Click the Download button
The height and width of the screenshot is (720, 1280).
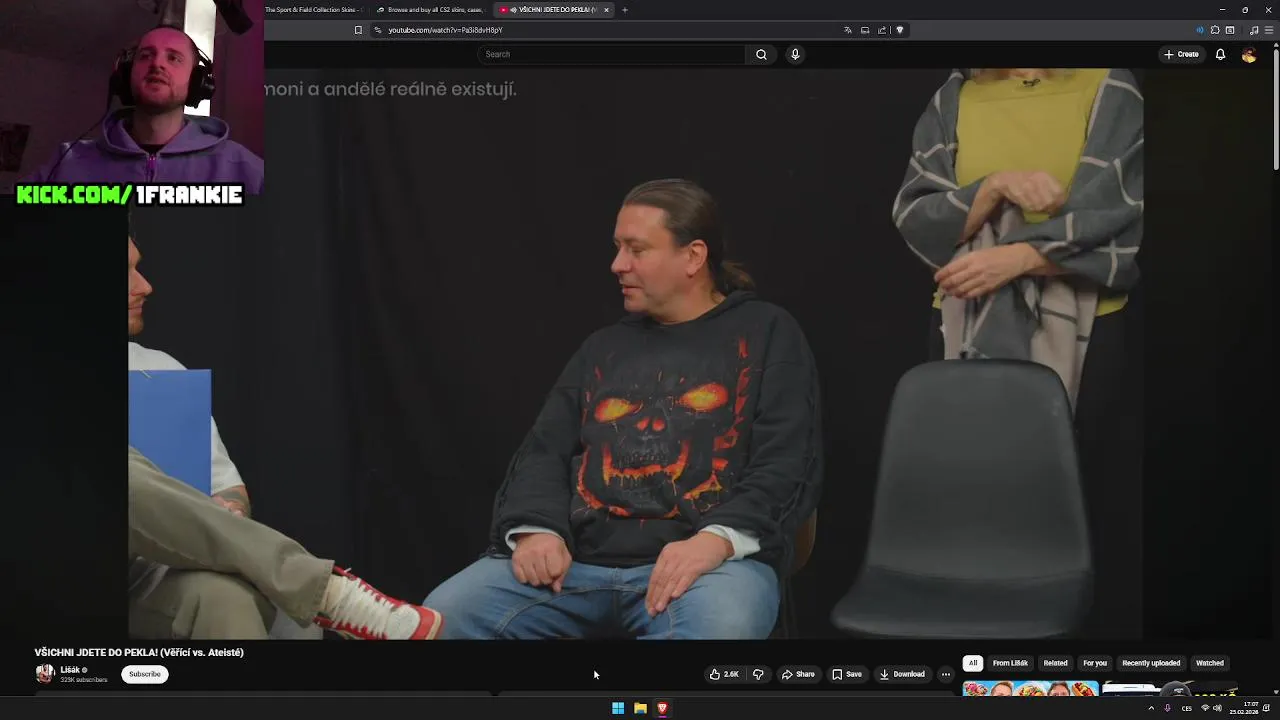click(x=902, y=674)
